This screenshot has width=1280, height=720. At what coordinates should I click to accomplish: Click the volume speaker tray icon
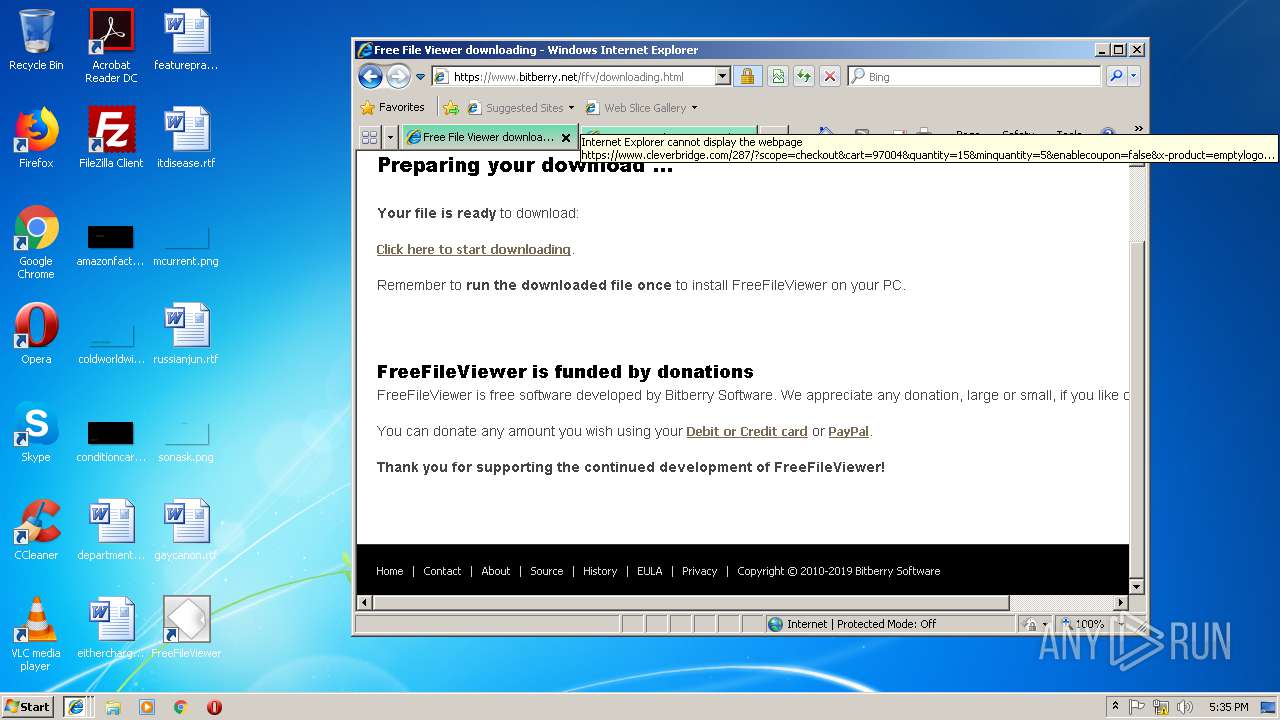coord(1185,707)
